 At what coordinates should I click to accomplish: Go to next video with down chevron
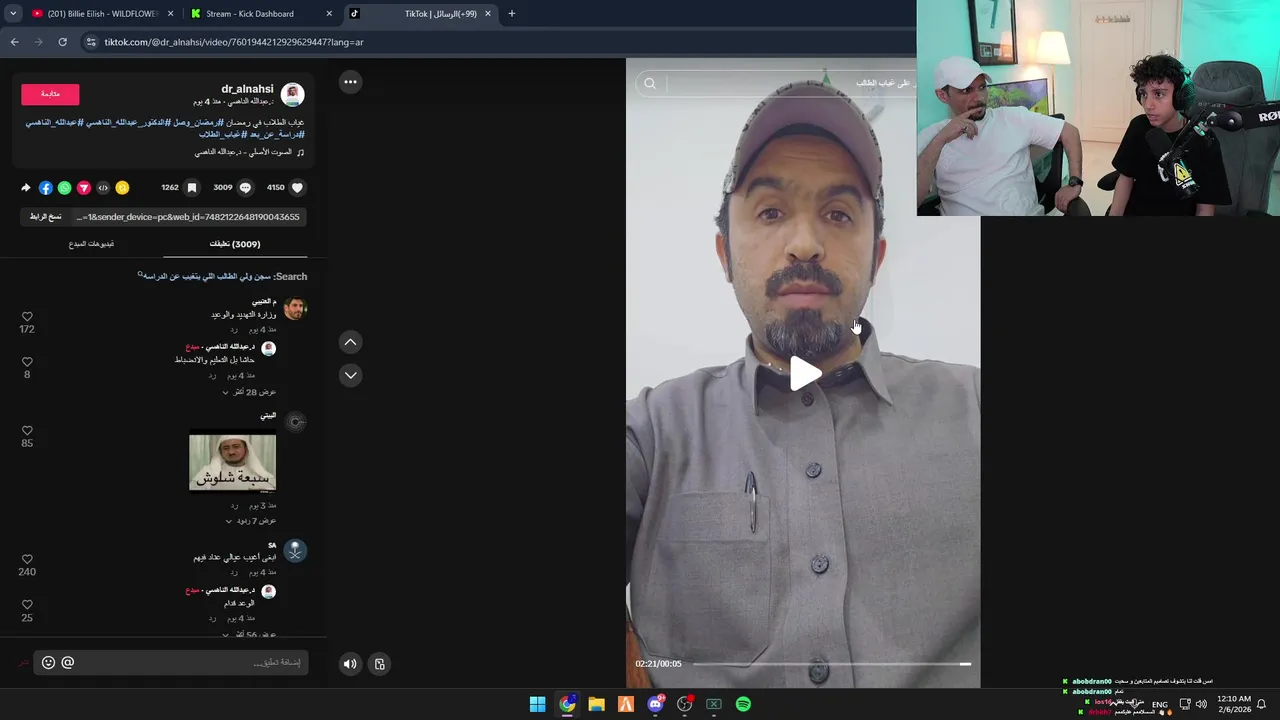click(350, 375)
